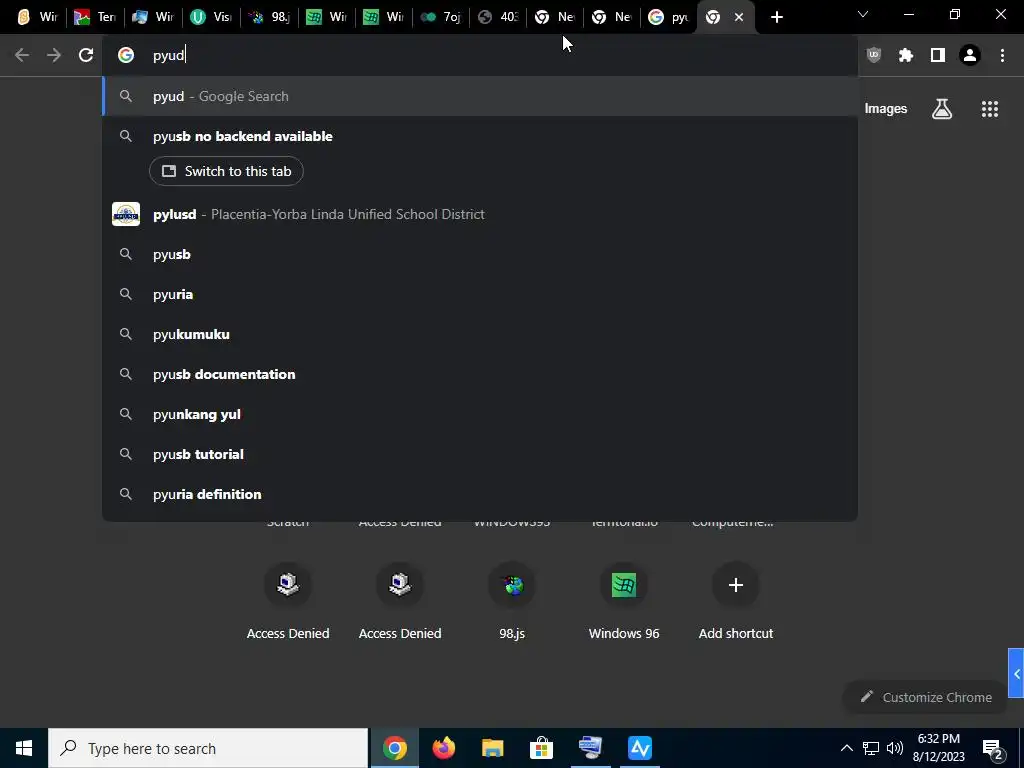Screen dimensions: 1024x768
Task: Click the back navigation arrow
Action: click(22, 56)
